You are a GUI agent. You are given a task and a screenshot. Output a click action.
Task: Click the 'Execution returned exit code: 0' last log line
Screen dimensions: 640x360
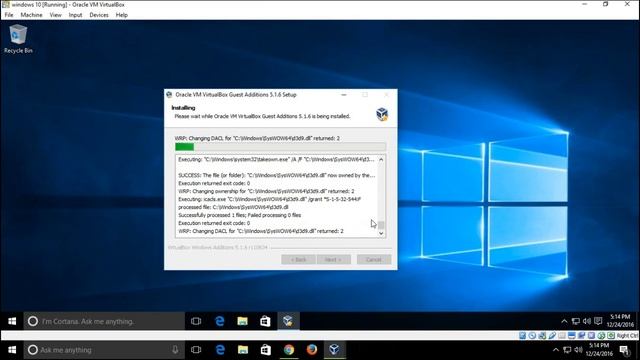point(214,223)
